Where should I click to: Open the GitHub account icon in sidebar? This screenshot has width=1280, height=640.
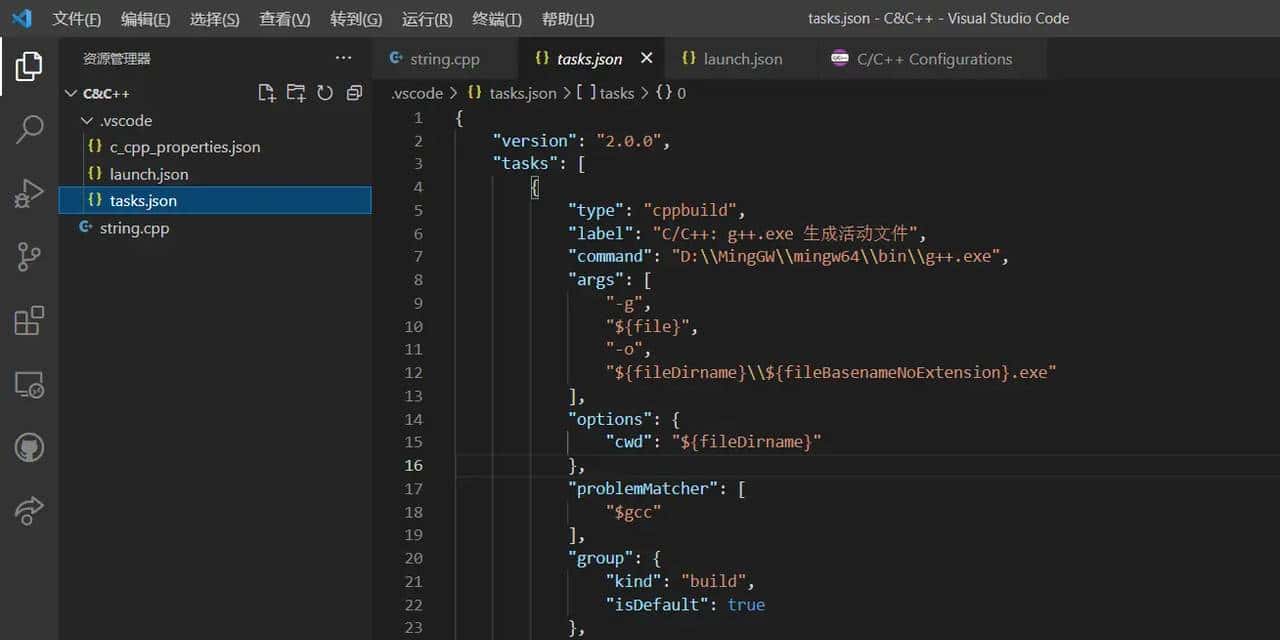27,448
